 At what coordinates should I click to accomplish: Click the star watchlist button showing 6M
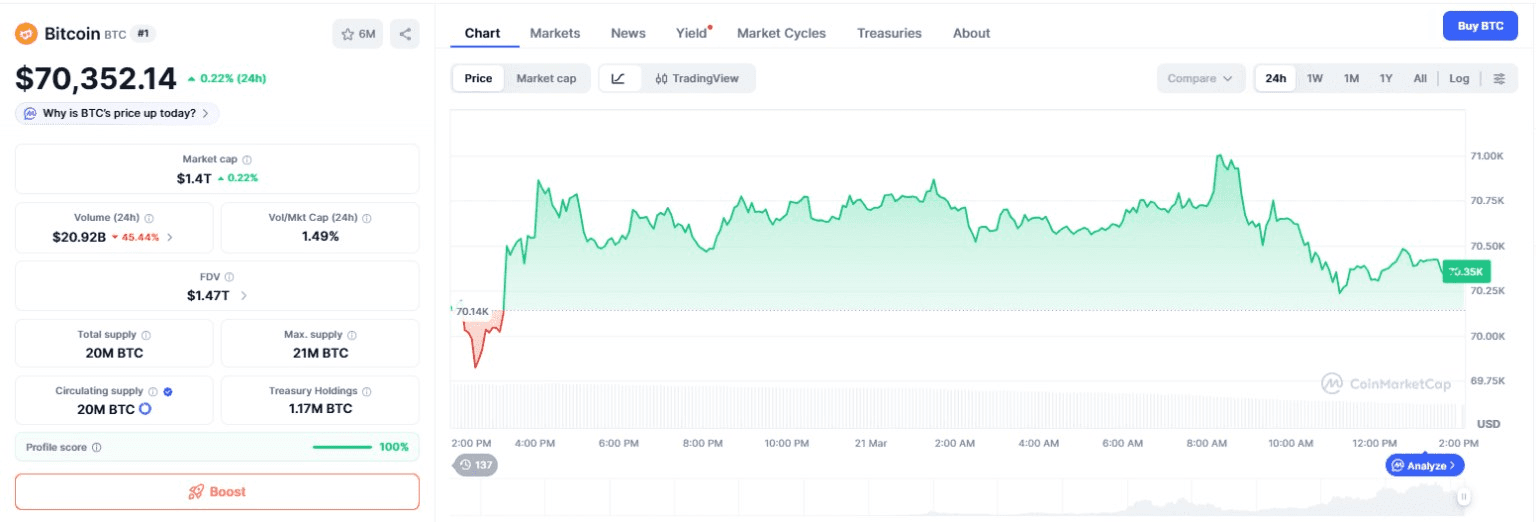pyautogui.click(x=358, y=34)
